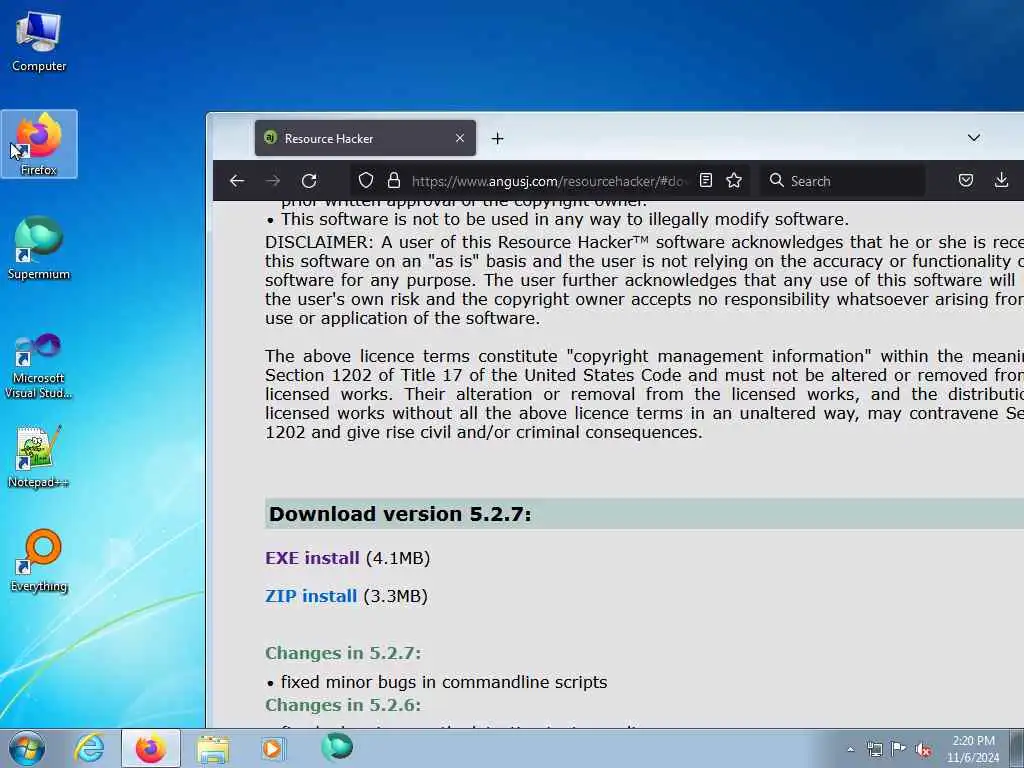Screen dimensions: 1024x768
Task: Show hidden system tray icons arrow
Action: pyautogui.click(x=850, y=750)
